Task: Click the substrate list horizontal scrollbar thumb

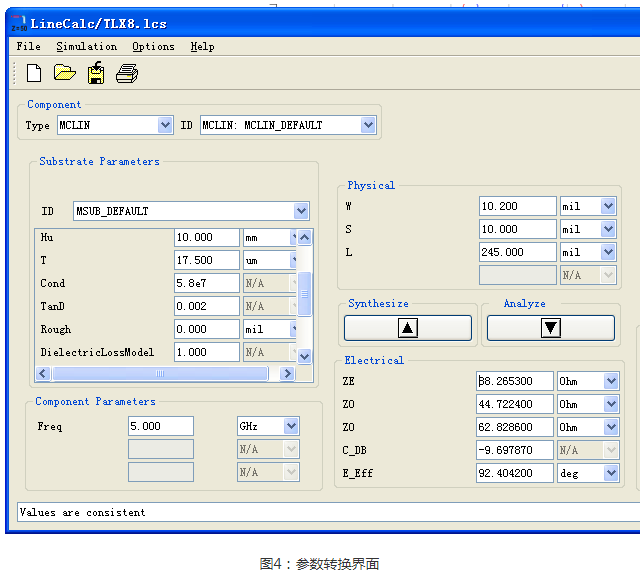Action: point(160,374)
